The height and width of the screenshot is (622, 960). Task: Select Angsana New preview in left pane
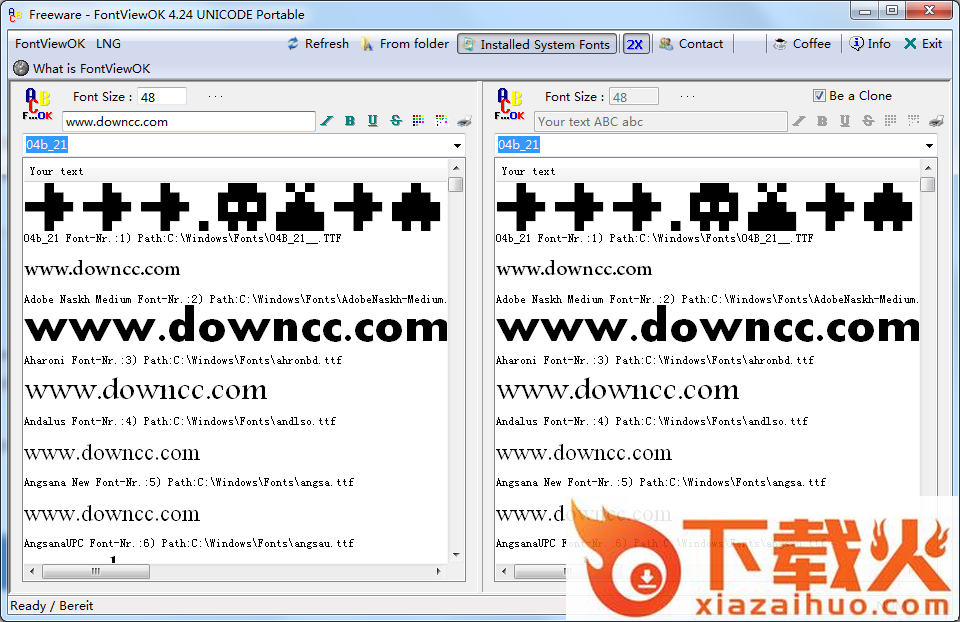112,453
